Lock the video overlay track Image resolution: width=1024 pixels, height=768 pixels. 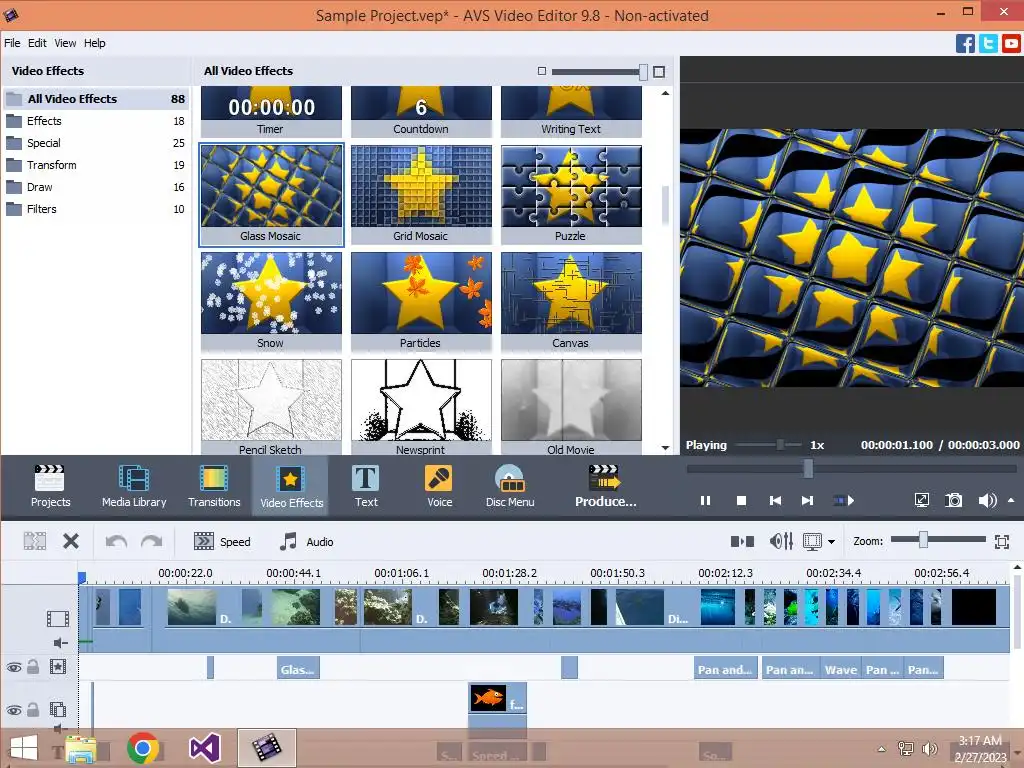[x=33, y=709]
